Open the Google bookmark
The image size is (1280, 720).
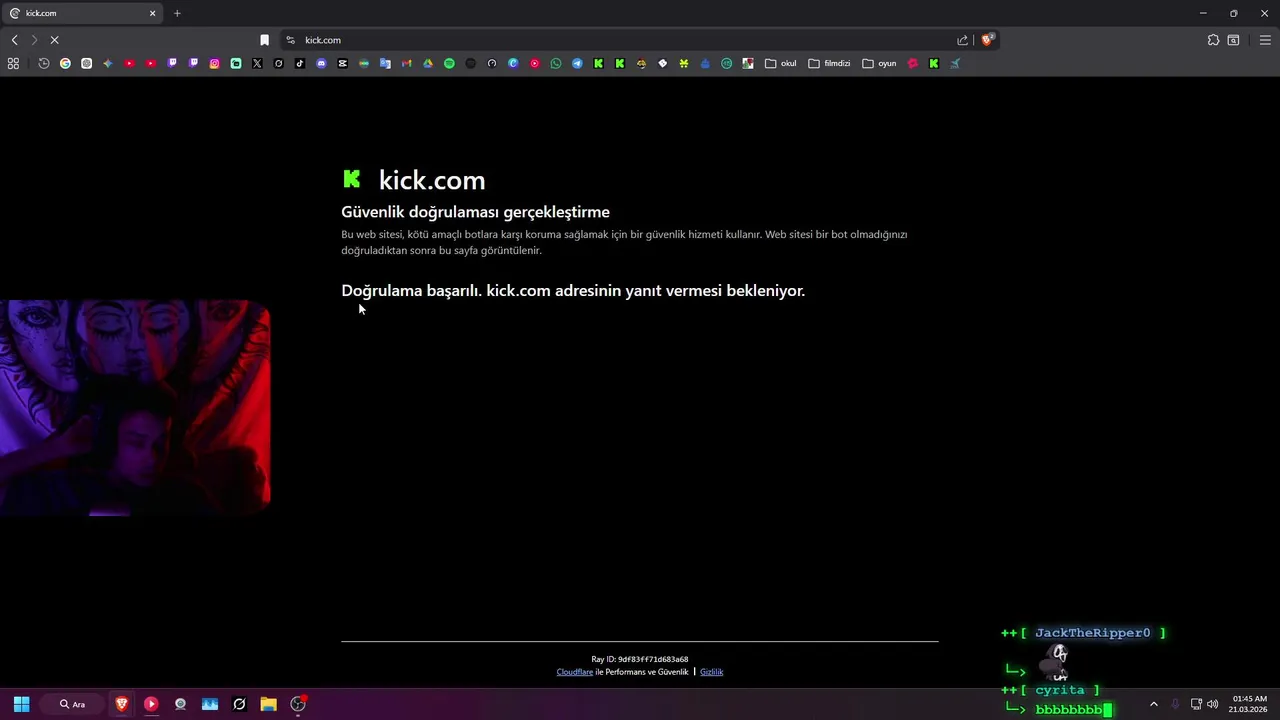pyautogui.click(x=65, y=63)
